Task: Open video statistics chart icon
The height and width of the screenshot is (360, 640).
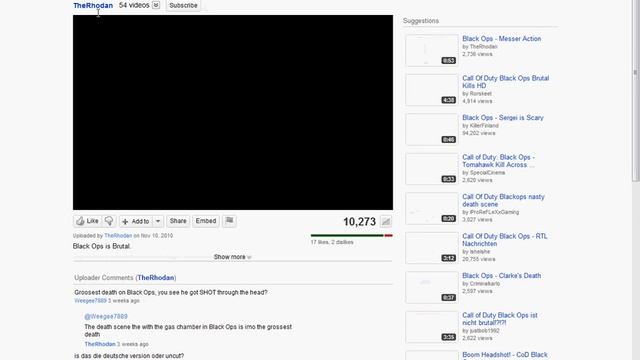Action: (x=386, y=222)
